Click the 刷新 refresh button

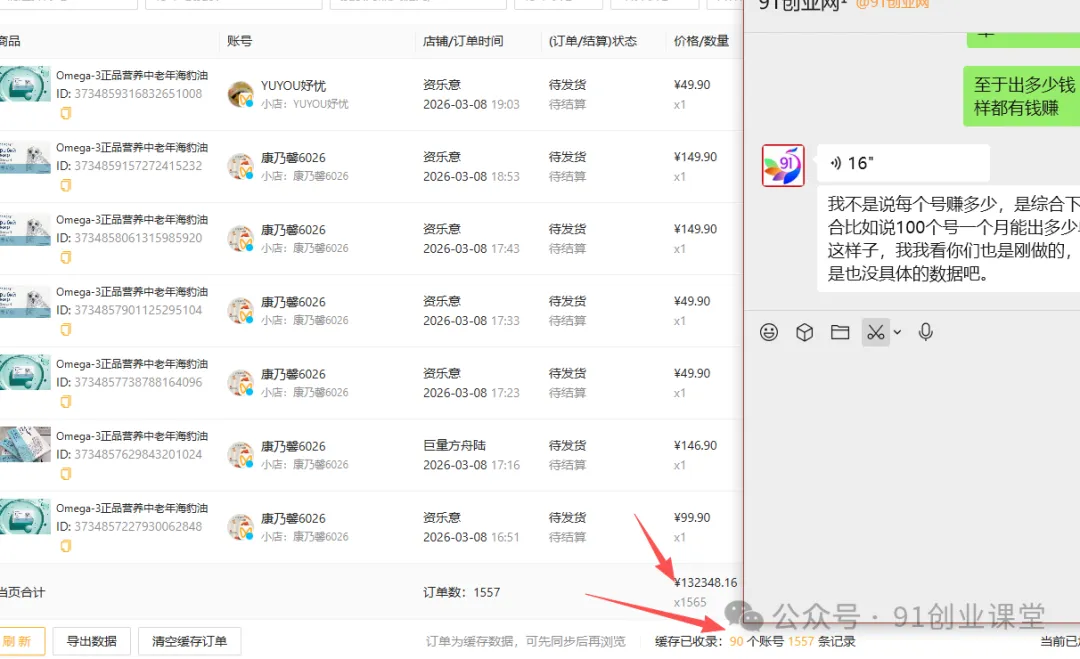22,641
